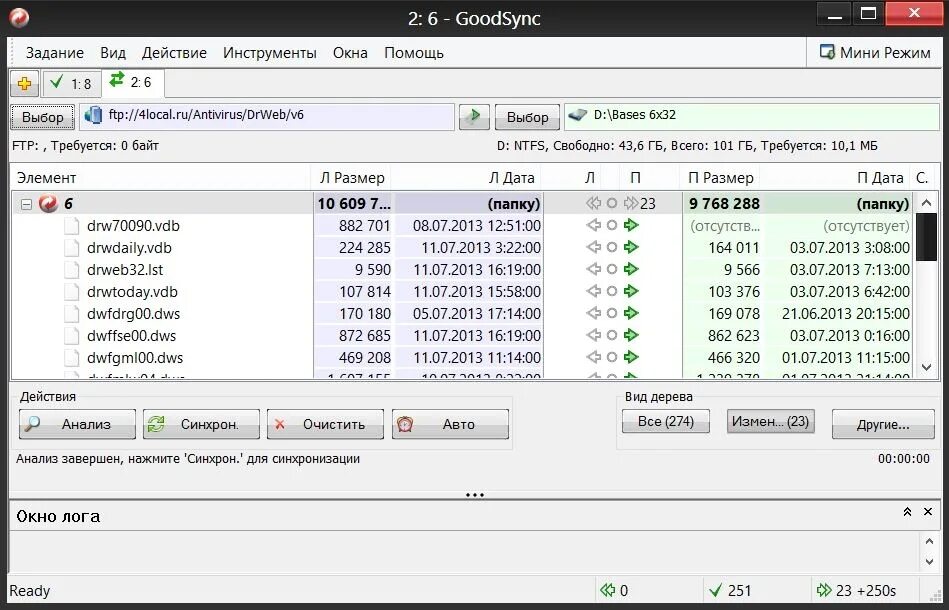The image size is (949, 610).
Task: Set do-nothing circle for dwffse00.dws
Action: [612, 335]
